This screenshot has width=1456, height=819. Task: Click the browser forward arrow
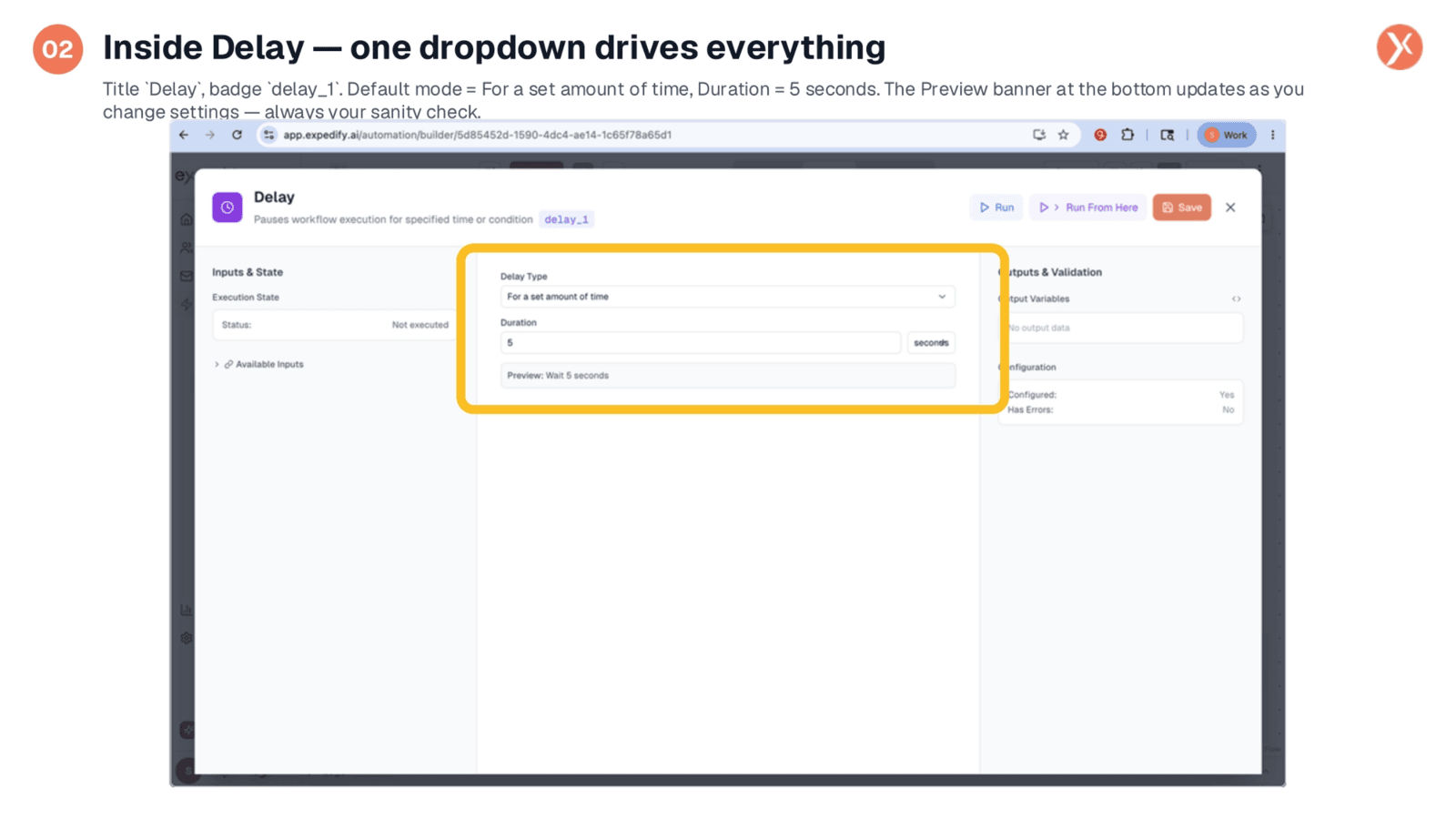[x=210, y=135]
